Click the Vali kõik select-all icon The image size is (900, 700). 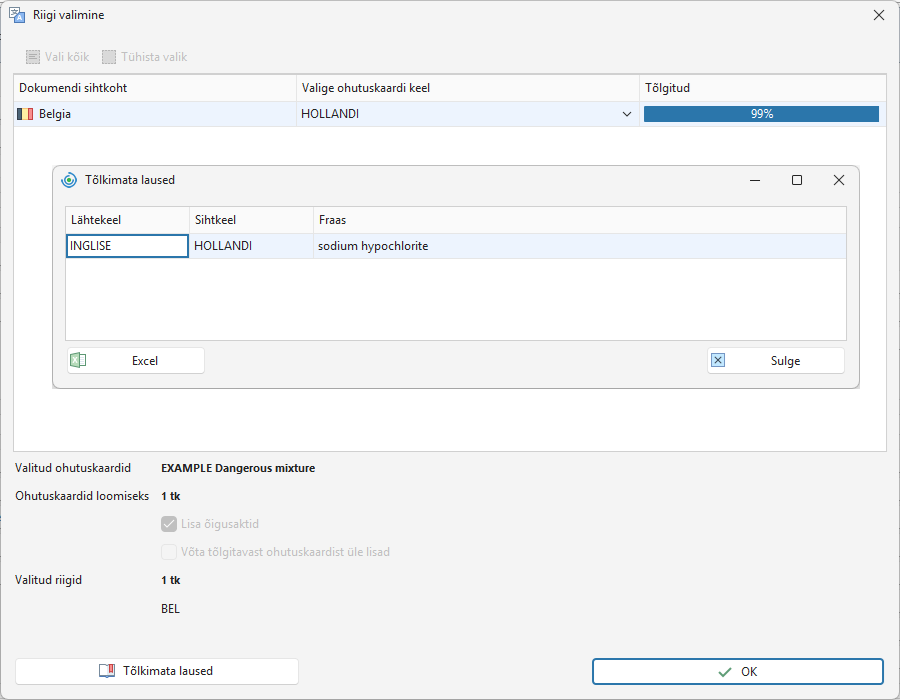[x=33, y=57]
